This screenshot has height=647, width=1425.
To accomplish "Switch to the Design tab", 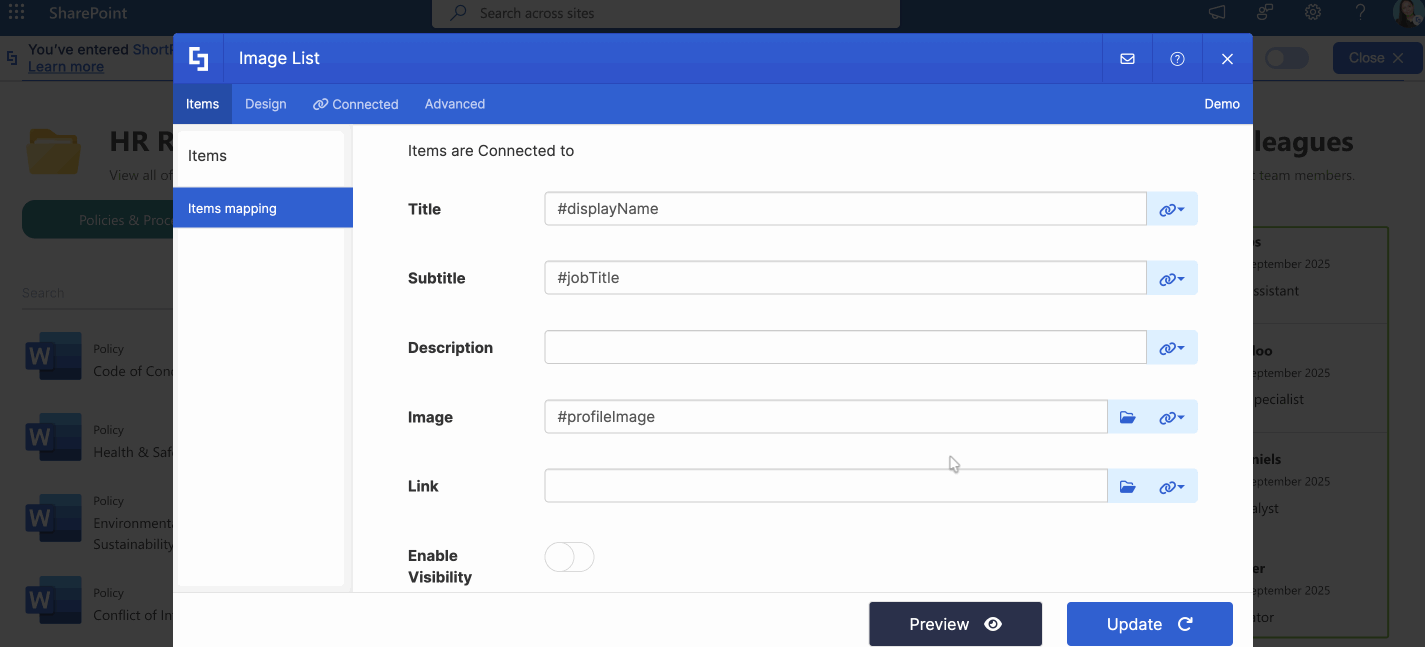I will tap(265, 103).
